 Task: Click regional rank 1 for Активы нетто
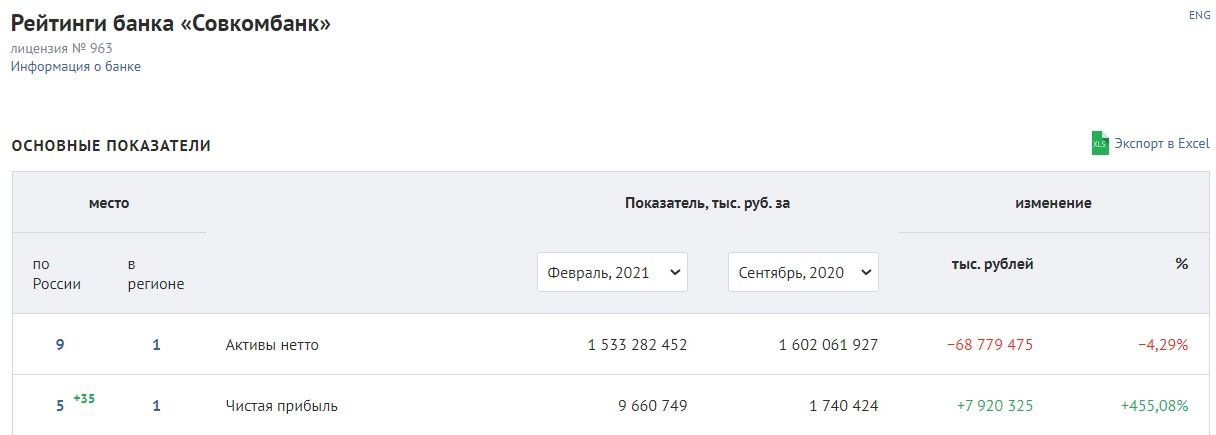pyautogui.click(x=156, y=345)
